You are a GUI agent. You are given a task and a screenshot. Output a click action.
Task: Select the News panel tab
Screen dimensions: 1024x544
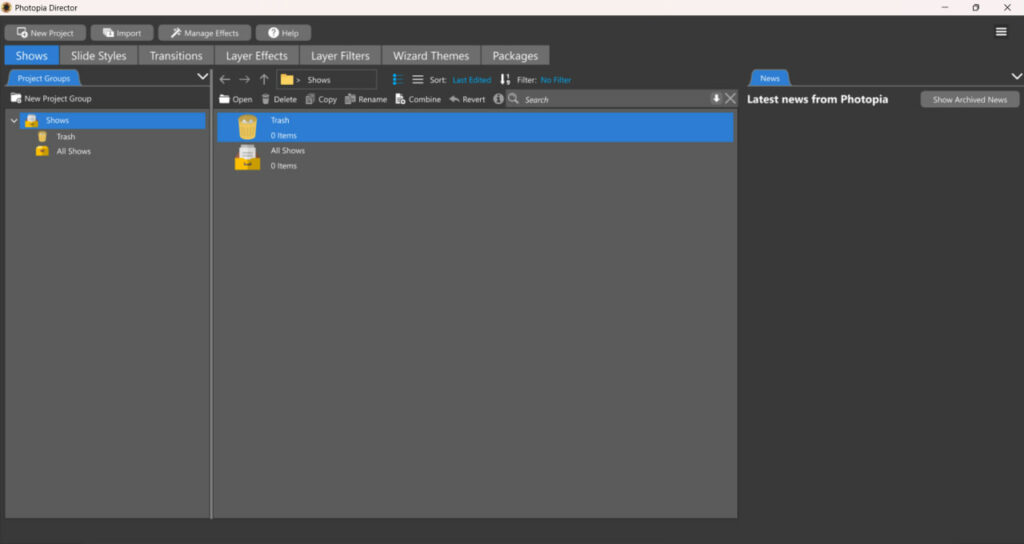pos(770,78)
